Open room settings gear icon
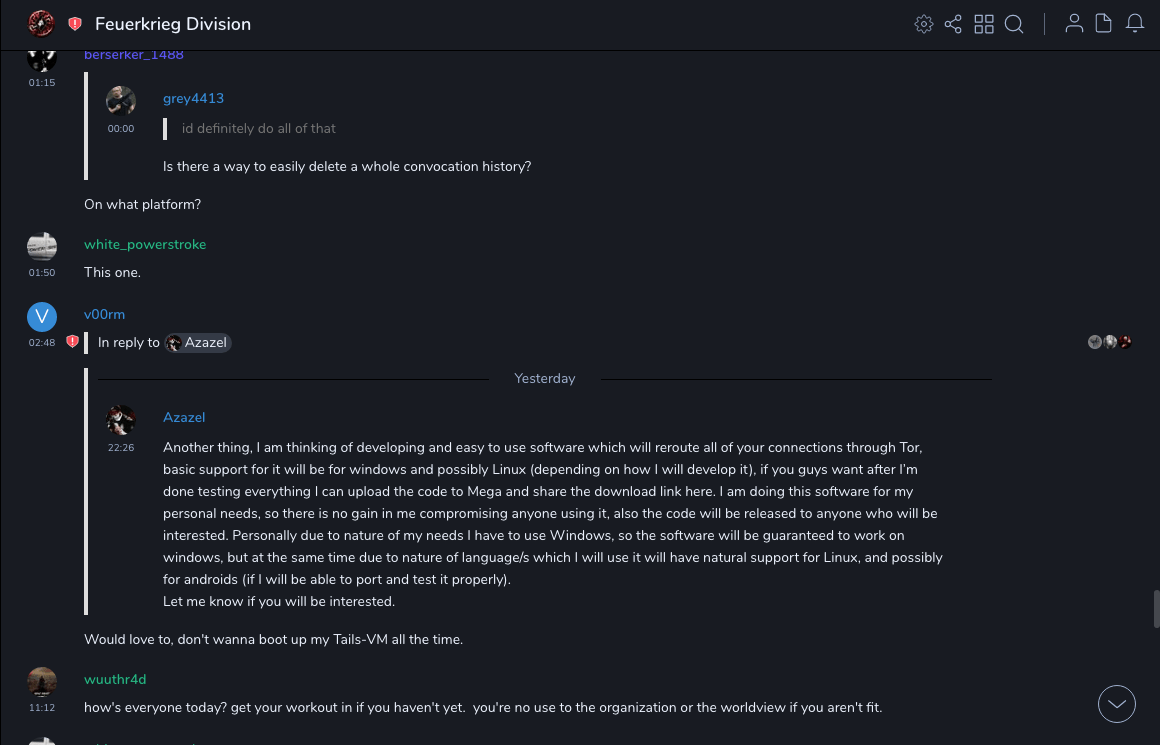 tap(924, 24)
